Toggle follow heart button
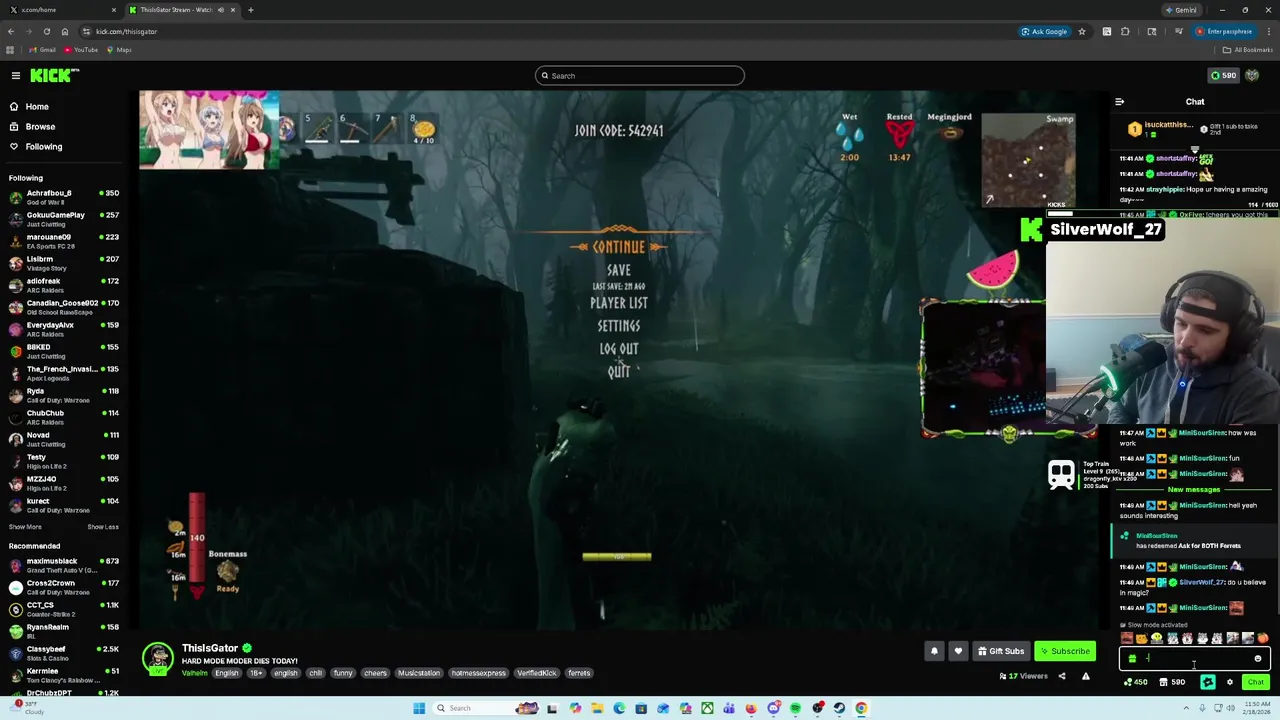 (x=958, y=651)
